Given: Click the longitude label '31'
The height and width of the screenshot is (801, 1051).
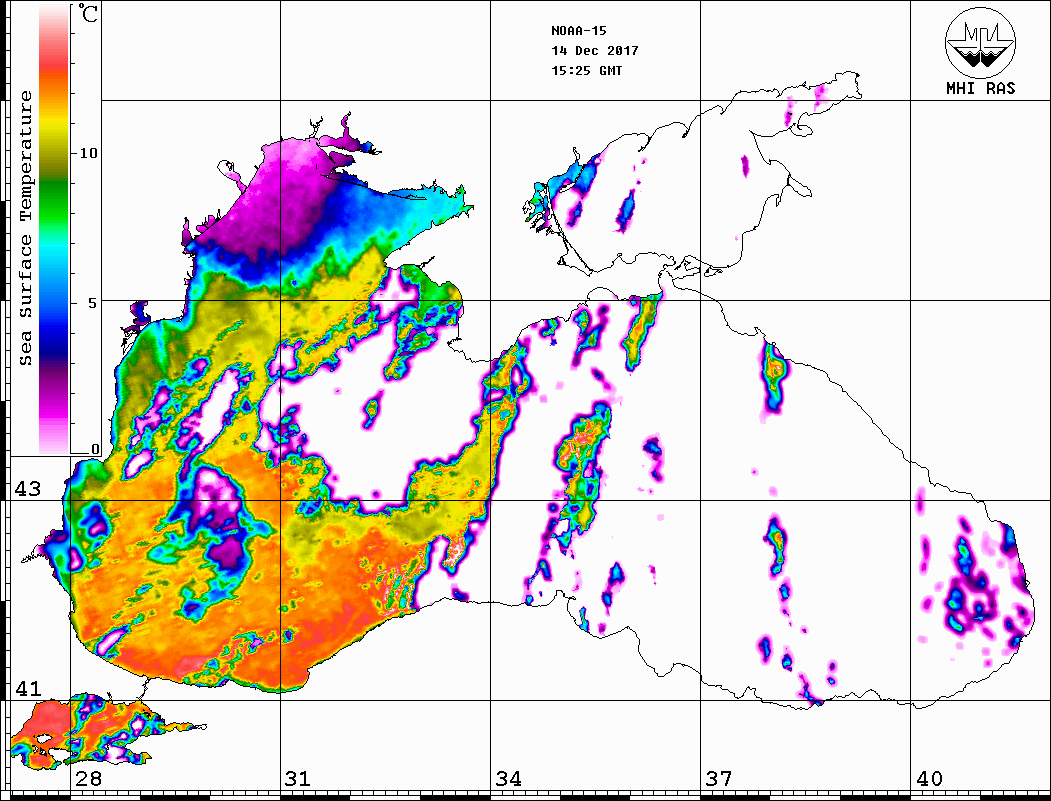Looking at the screenshot, I should pyautogui.click(x=298, y=778).
